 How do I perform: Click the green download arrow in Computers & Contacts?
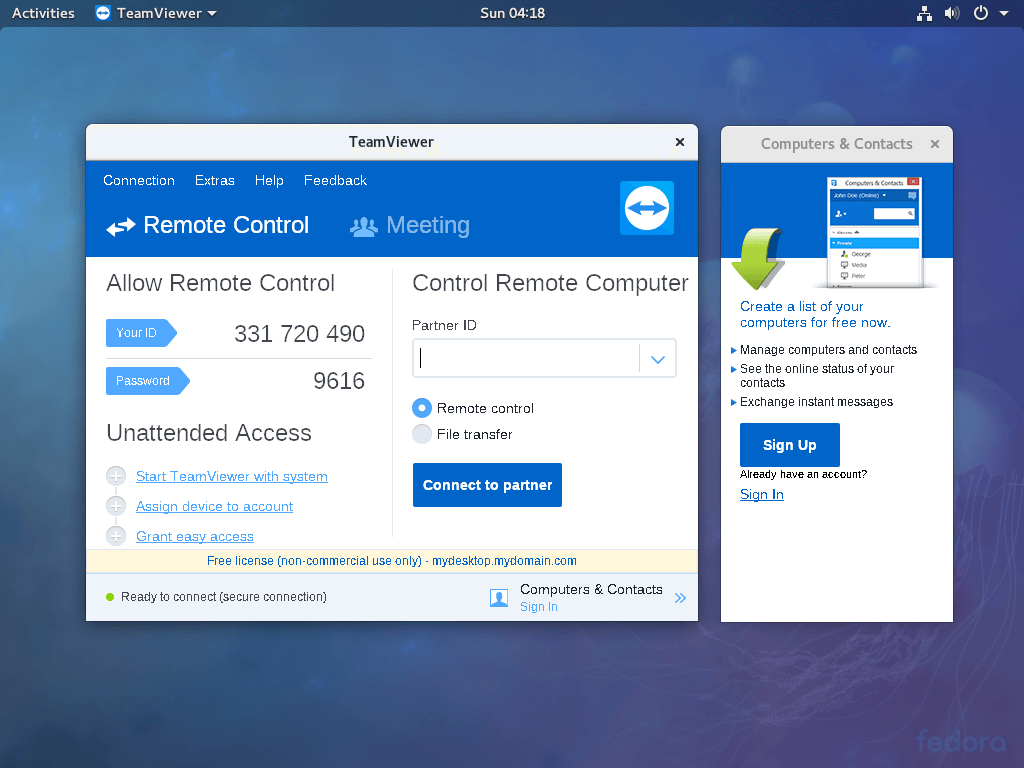point(758,259)
